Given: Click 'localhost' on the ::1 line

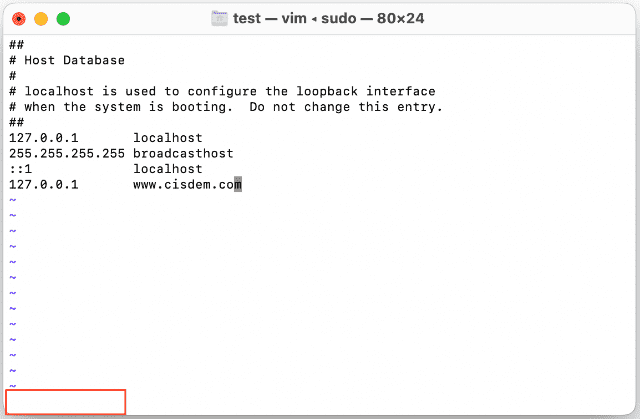Looking at the screenshot, I should pyautogui.click(x=167, y=169).
